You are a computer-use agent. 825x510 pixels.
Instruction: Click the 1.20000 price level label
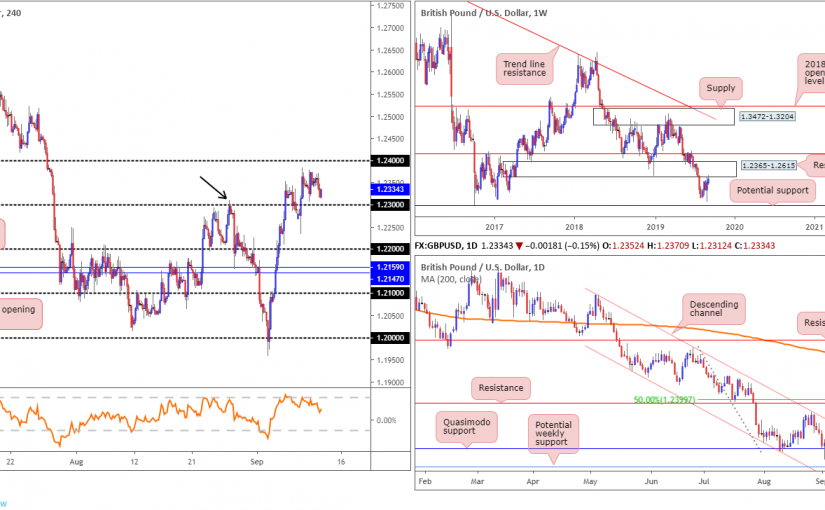391,338
